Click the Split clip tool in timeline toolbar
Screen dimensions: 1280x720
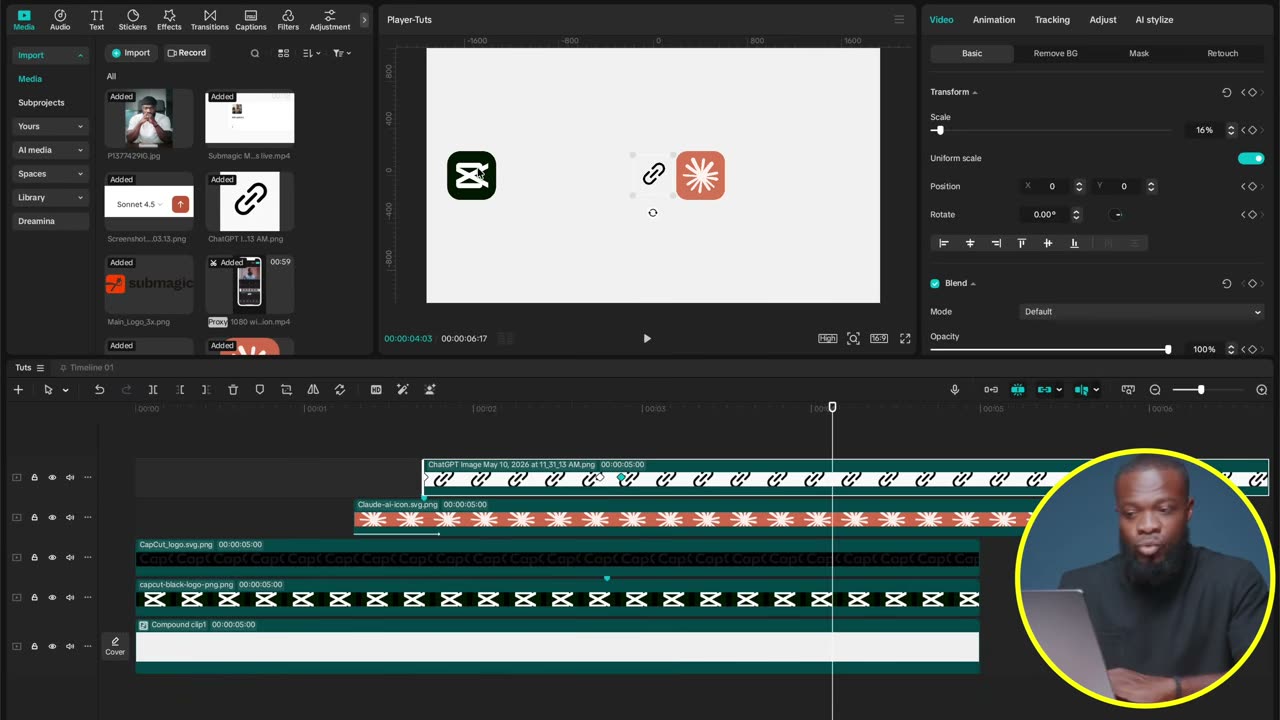[153, 390]
